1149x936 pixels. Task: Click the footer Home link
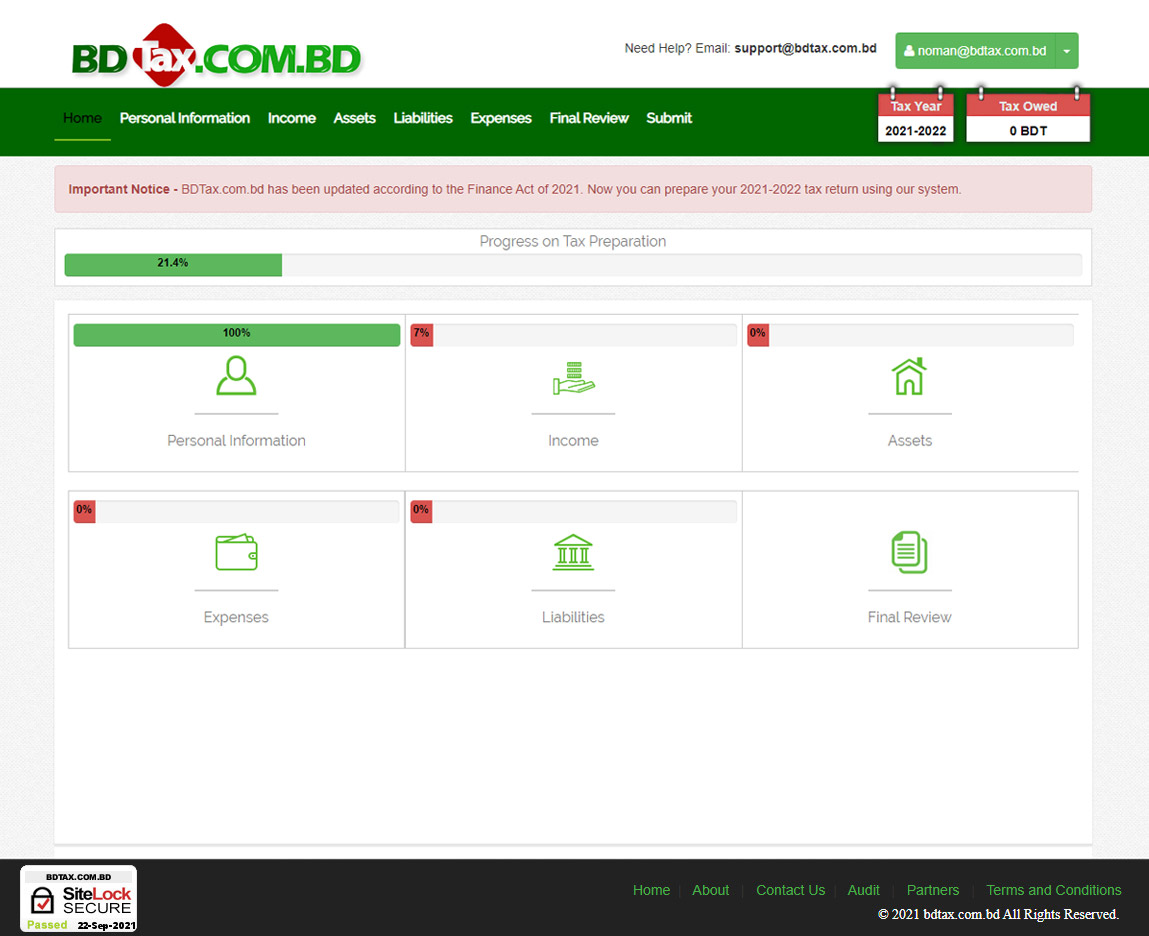[x=651, y=890]
